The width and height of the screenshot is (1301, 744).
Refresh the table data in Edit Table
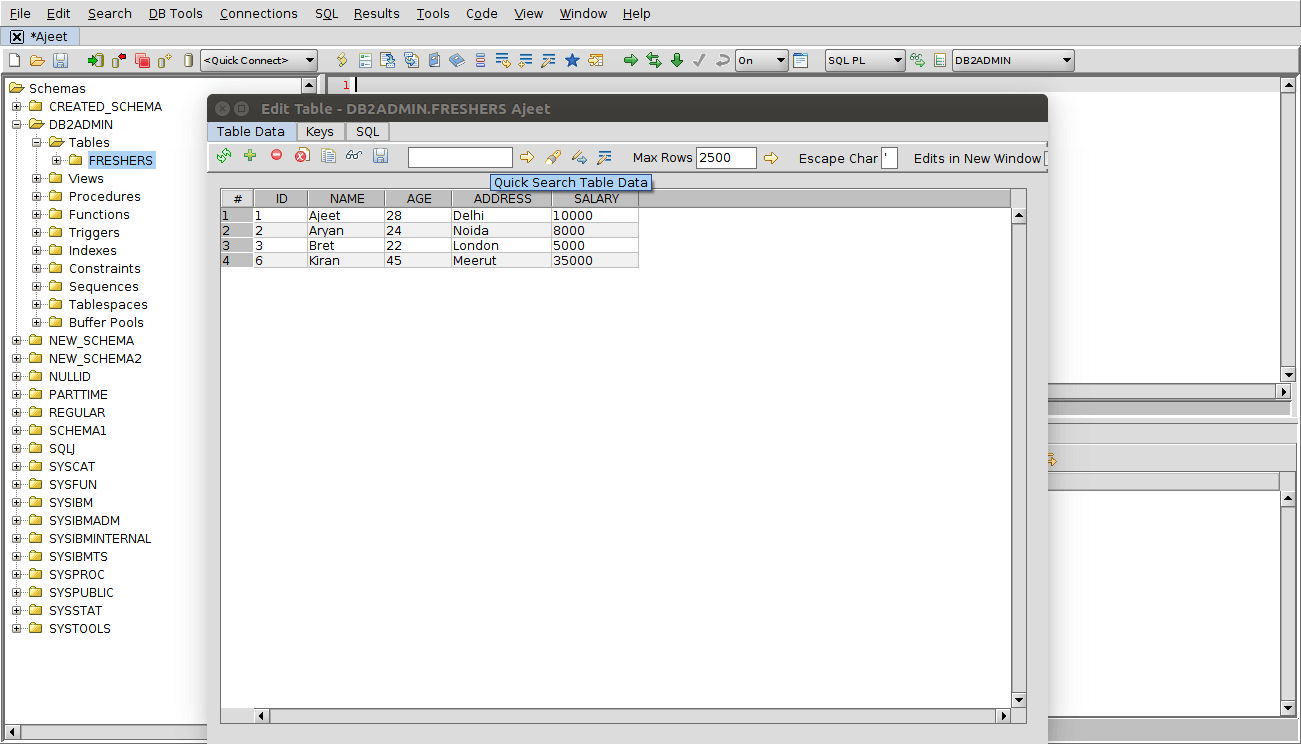(x=224, y=156)
